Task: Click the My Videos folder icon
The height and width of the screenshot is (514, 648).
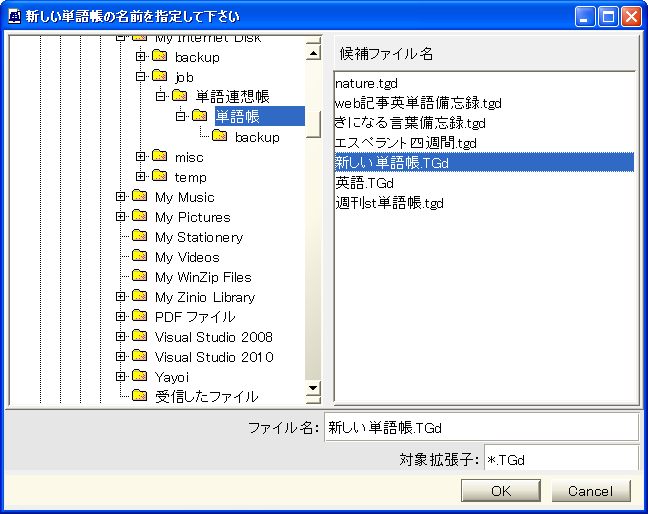Action: [x=140, y=256]
